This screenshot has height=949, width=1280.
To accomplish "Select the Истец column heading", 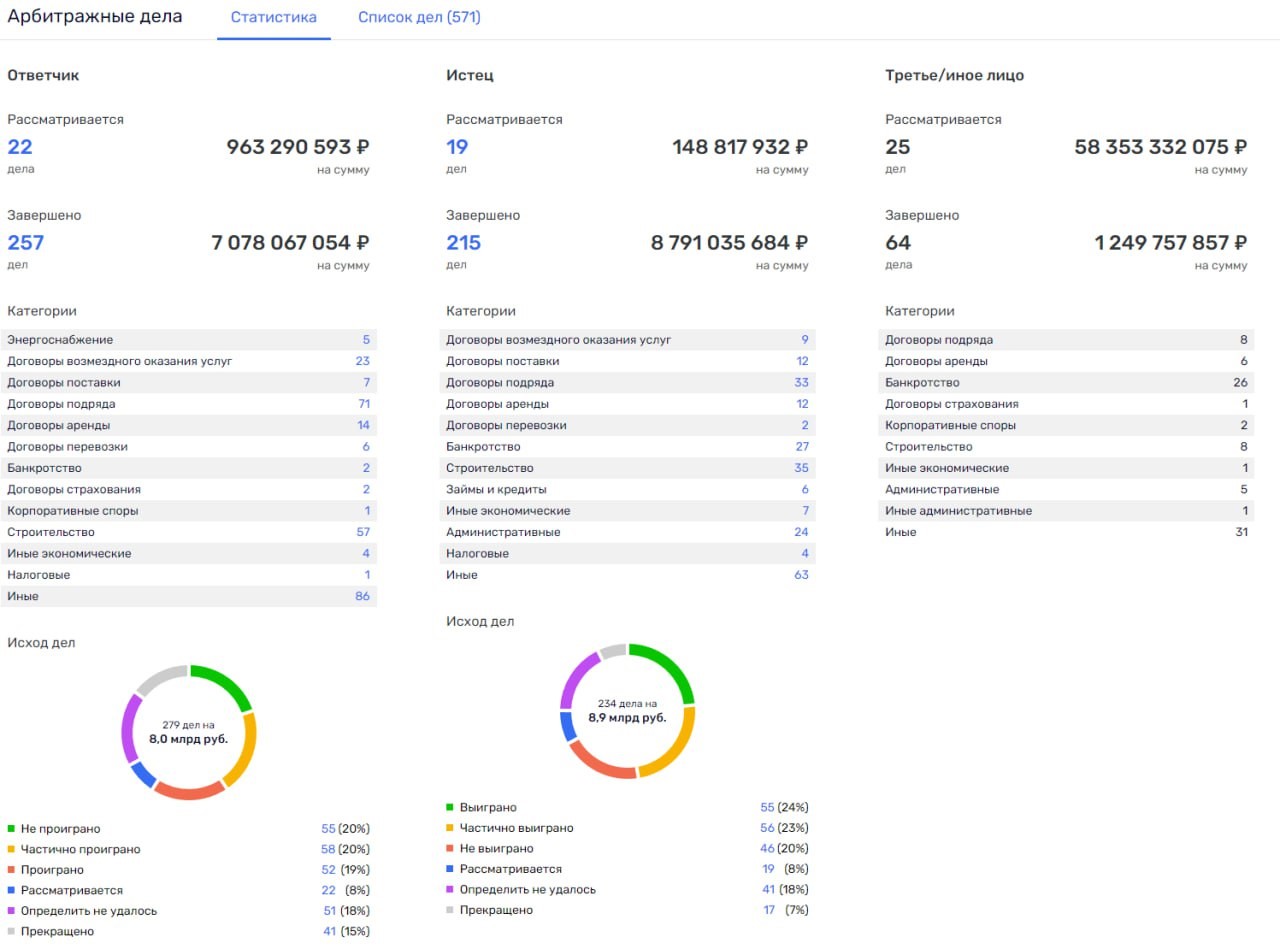I will [470, 76].
